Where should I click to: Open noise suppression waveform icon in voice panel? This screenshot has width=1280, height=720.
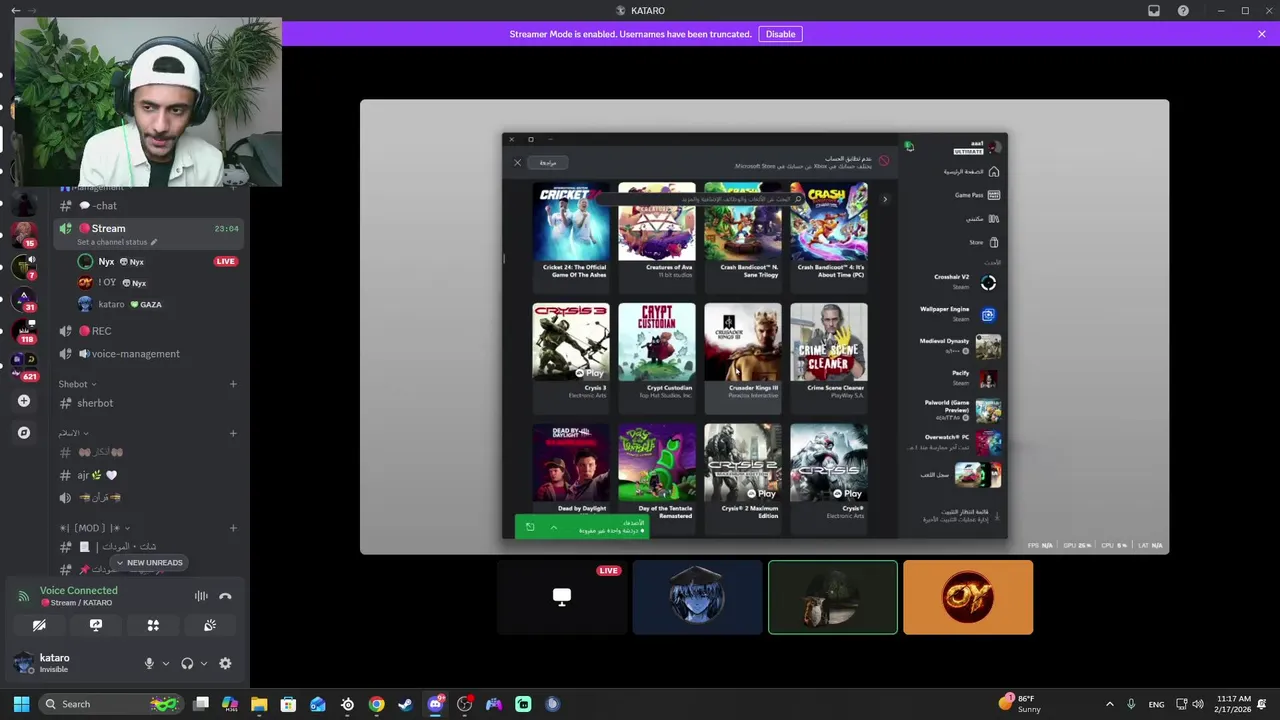coord(201,596)
